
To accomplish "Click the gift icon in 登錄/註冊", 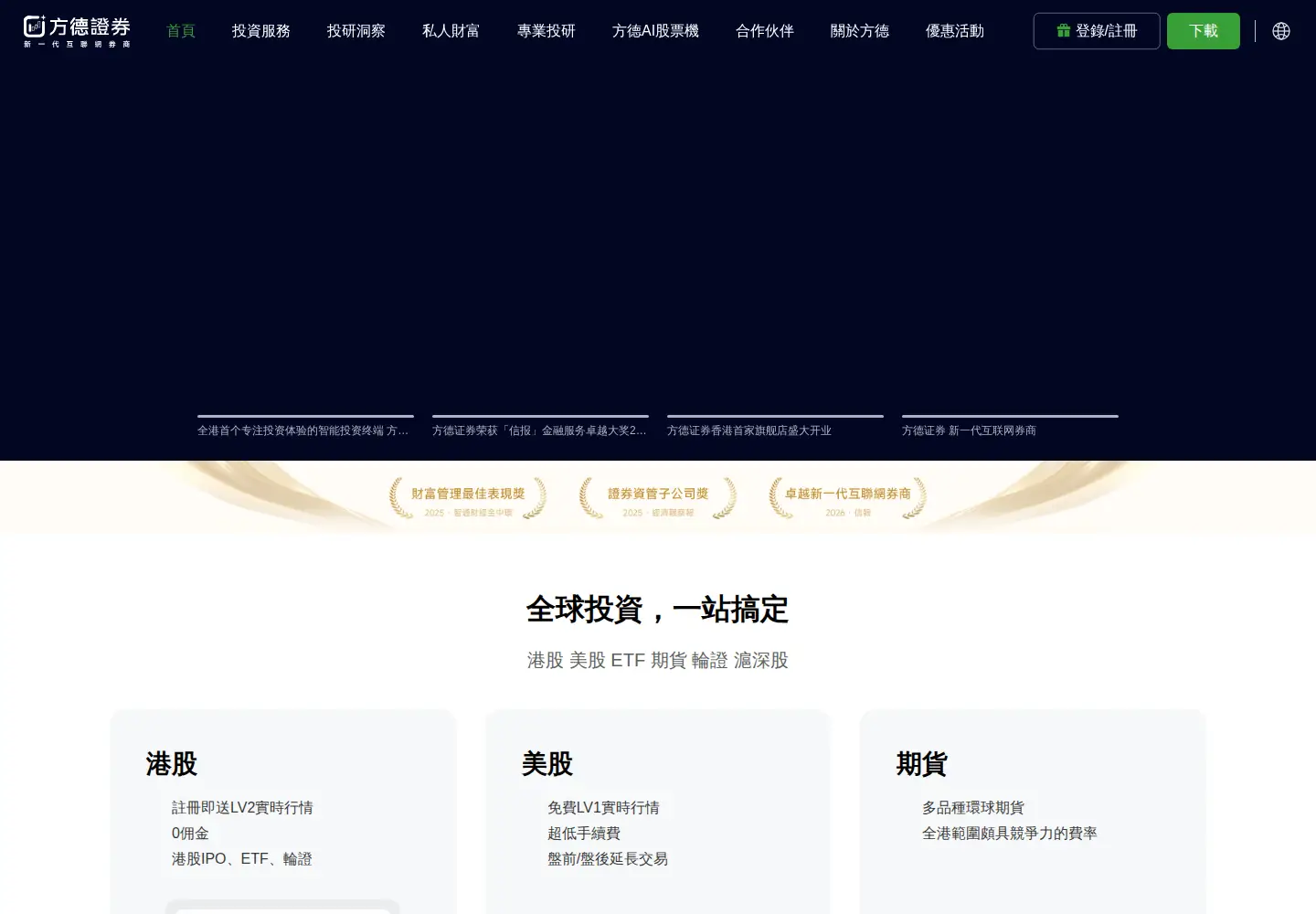I will point(1063,31).
